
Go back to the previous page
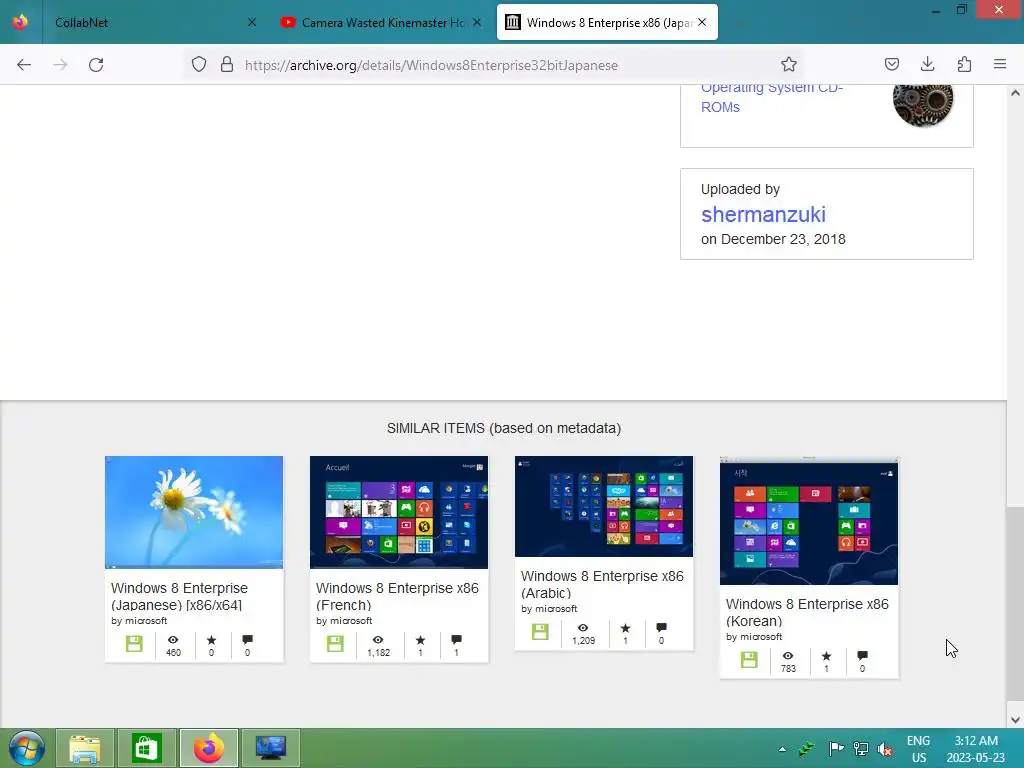24,65
